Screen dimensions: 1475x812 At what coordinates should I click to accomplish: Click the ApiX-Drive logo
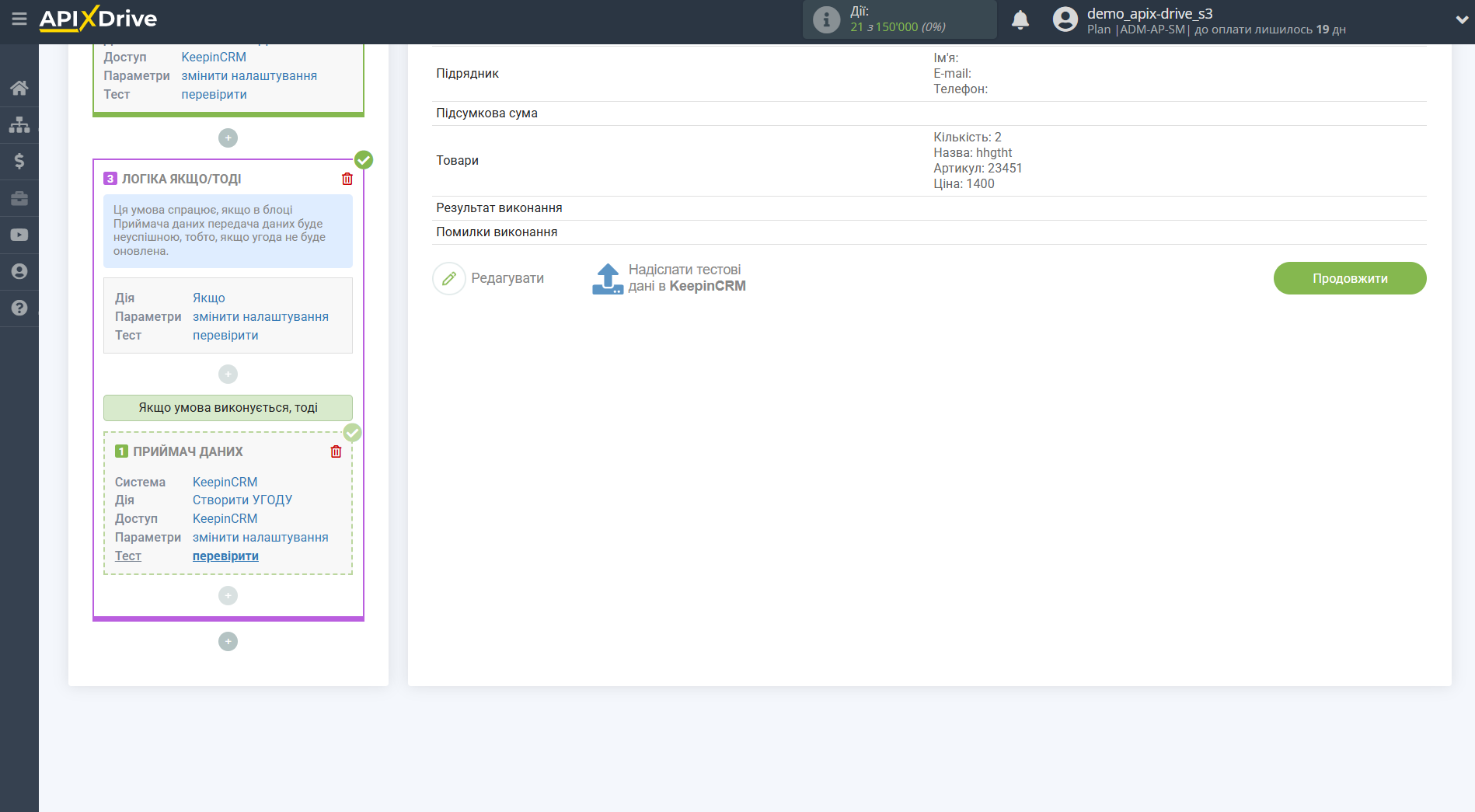98,19
